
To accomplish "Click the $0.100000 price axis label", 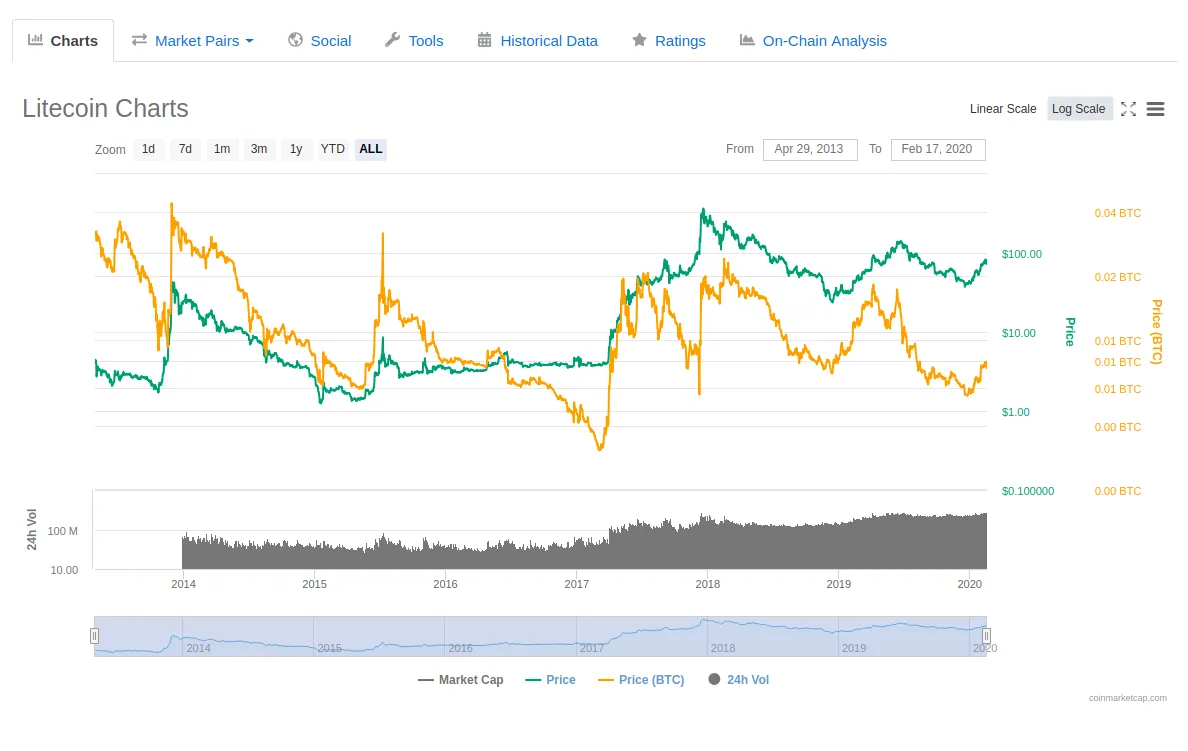I will [1027, 491].
